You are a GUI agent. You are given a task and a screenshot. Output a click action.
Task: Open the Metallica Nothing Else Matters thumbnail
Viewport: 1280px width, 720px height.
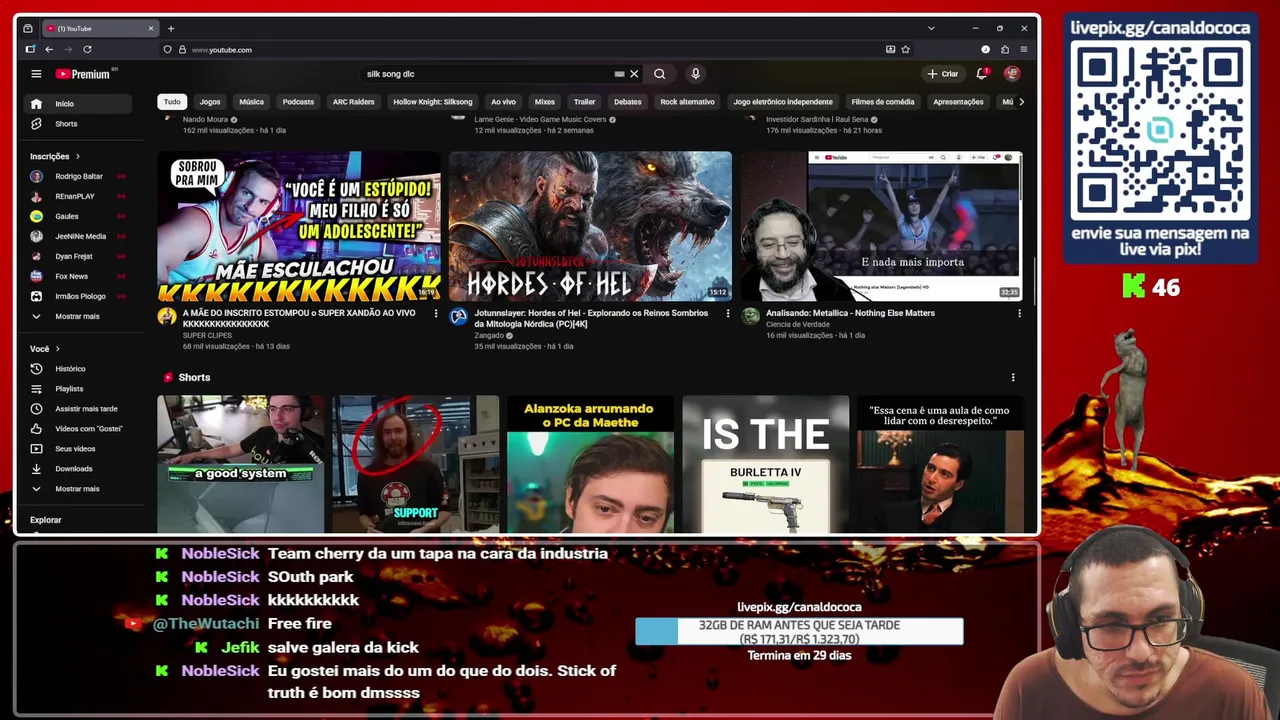tap(882, 226)
